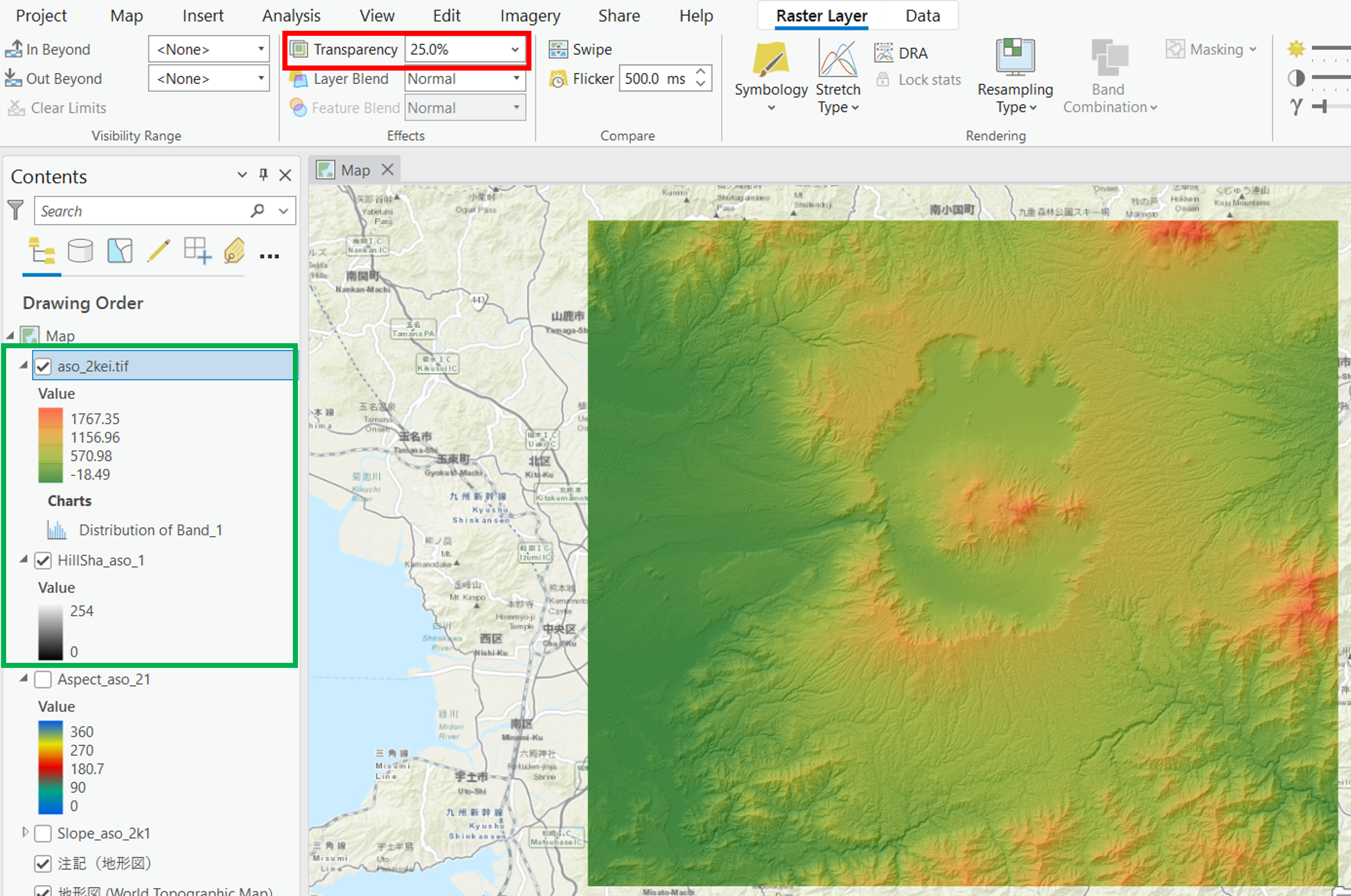The height and width of the screenshot is (896, 1351).
Task: Click the Clear Limits icon
Action: (16, 108)
